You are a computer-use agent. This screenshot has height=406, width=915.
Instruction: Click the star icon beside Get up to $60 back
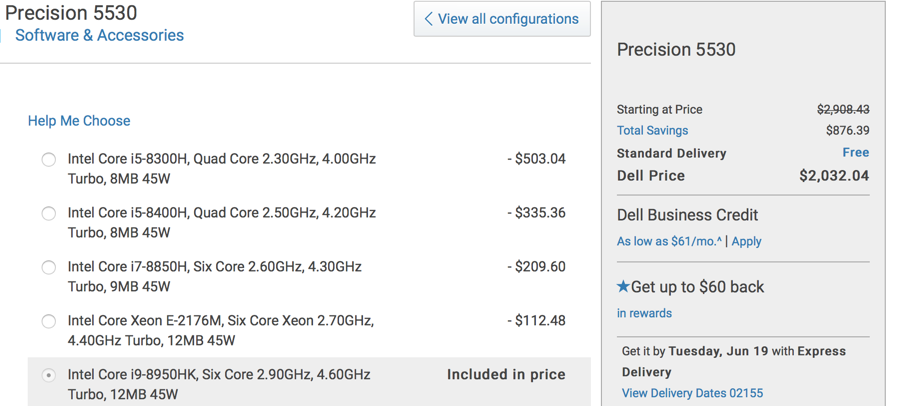pyautogui.click(x=623, y=286)
